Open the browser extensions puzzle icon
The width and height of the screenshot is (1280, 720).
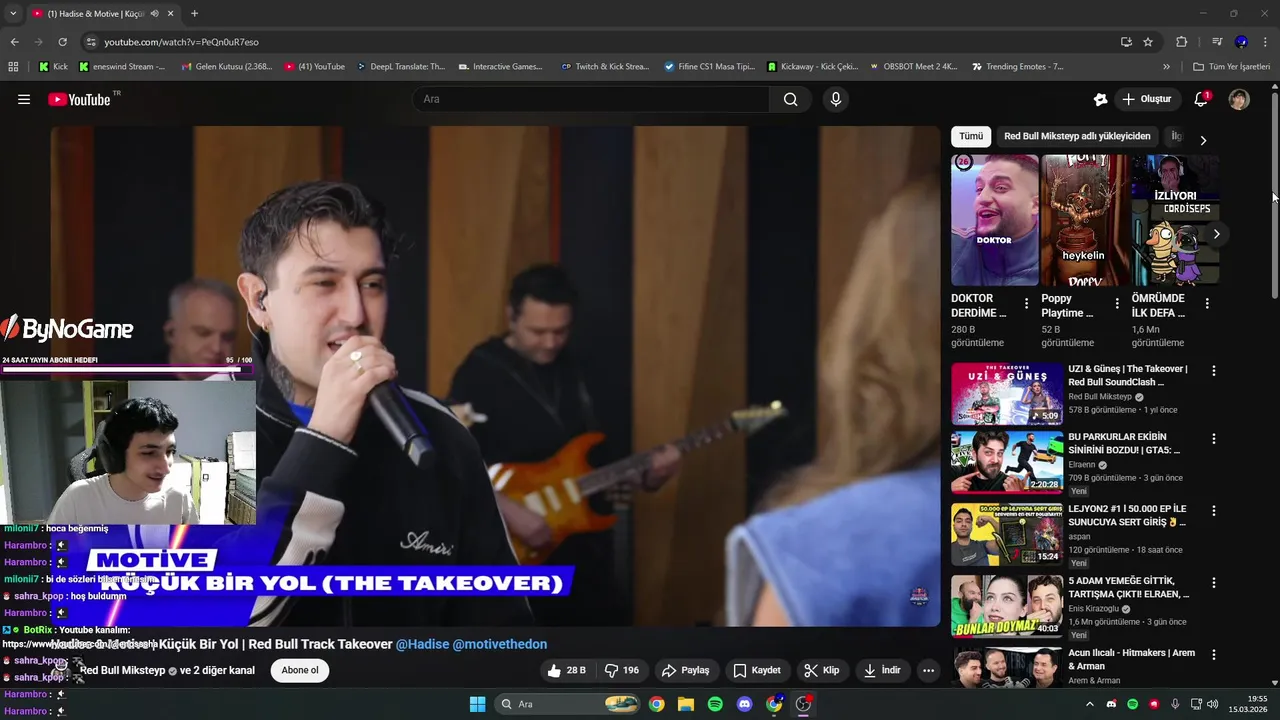1181,42
